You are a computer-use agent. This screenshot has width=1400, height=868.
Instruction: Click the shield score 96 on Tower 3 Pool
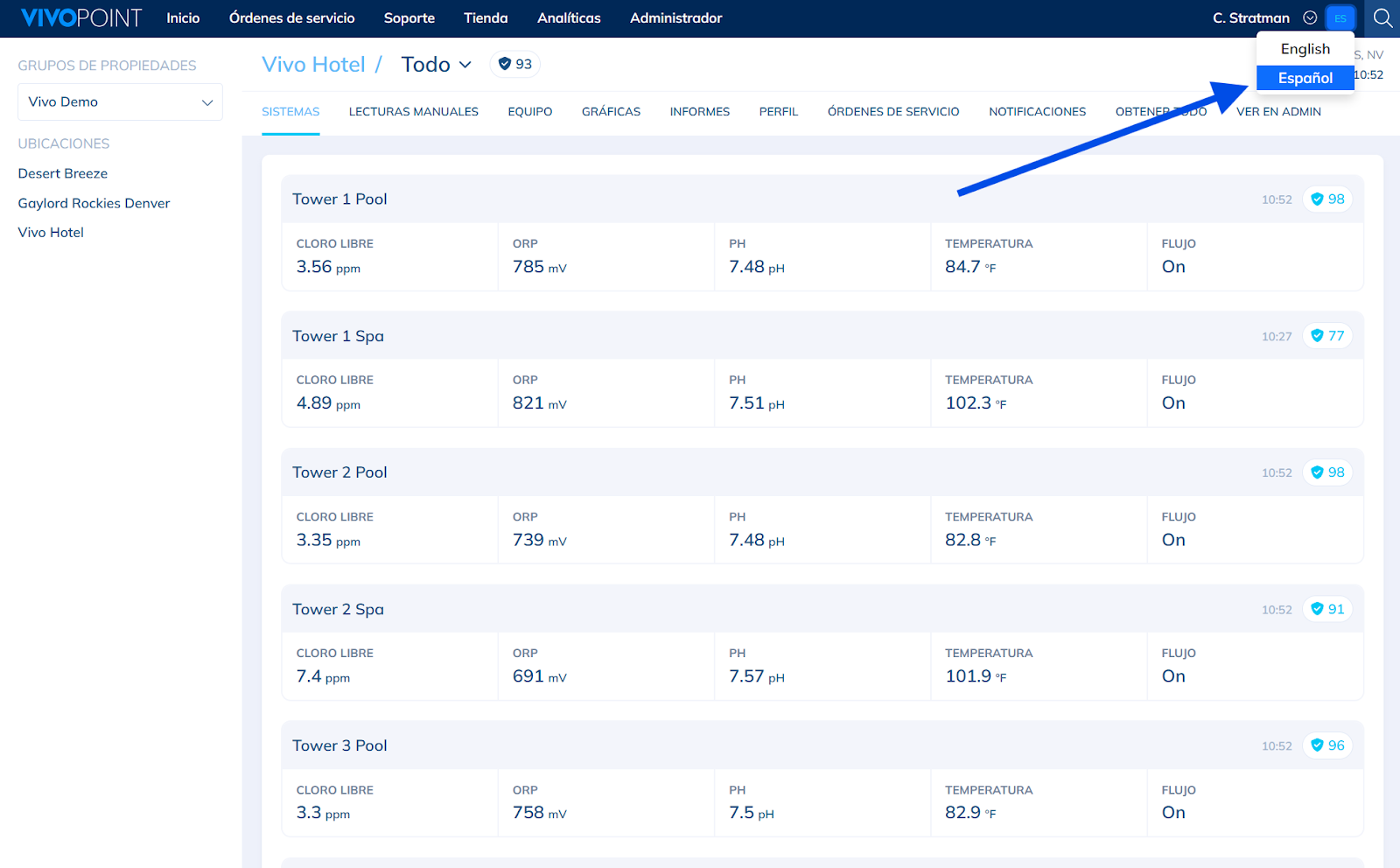(x=1327, y=745)
